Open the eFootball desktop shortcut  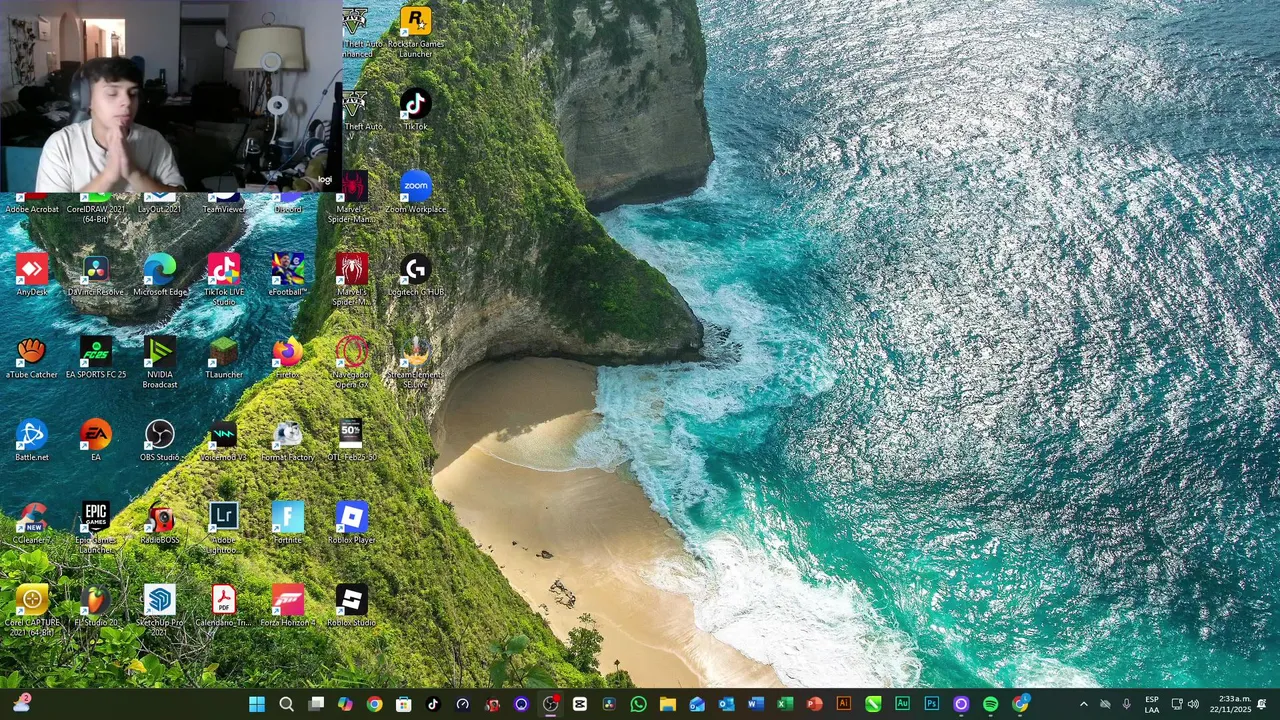(287, 275)
